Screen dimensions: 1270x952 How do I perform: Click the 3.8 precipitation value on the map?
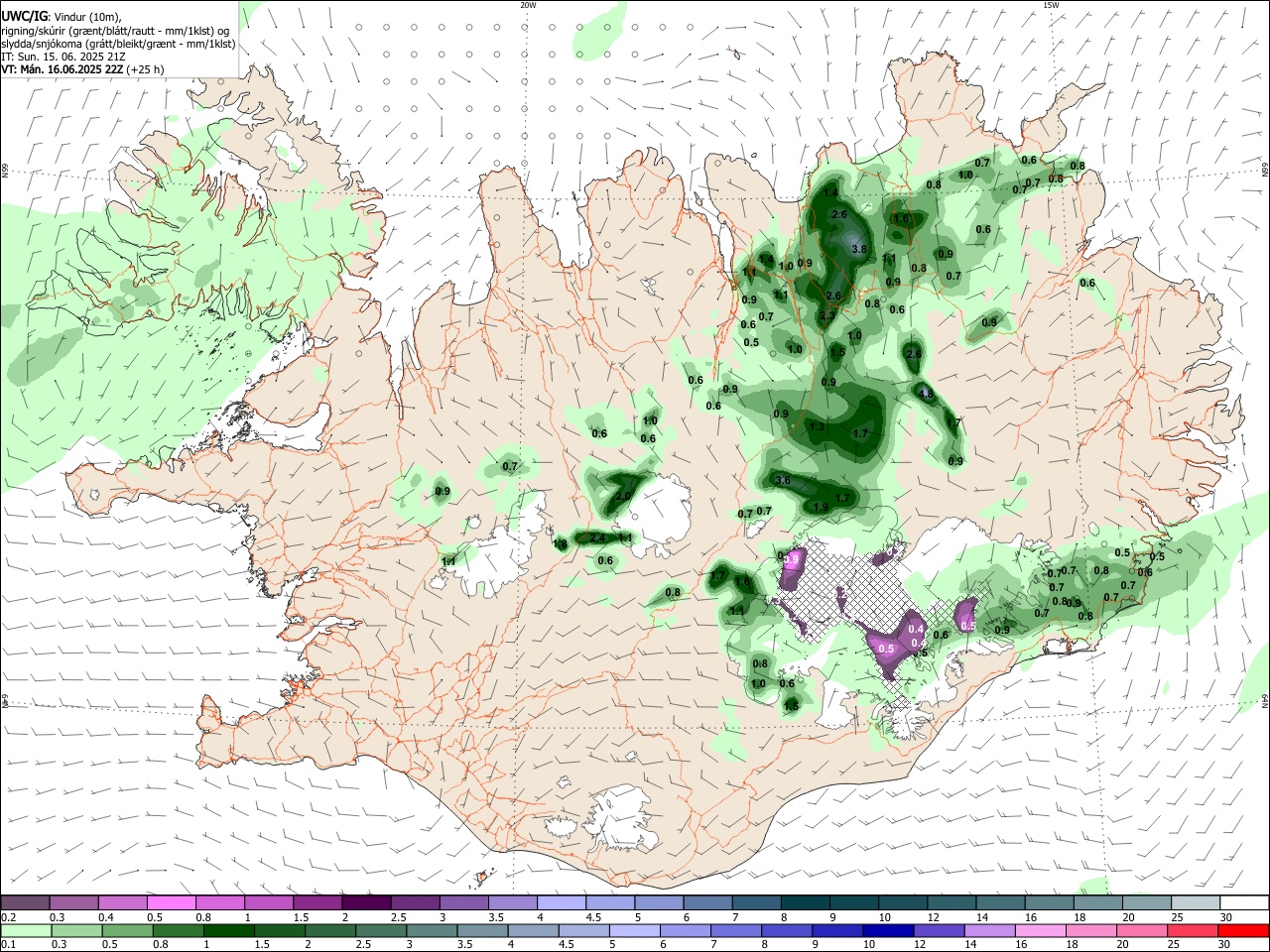(859, 250)
